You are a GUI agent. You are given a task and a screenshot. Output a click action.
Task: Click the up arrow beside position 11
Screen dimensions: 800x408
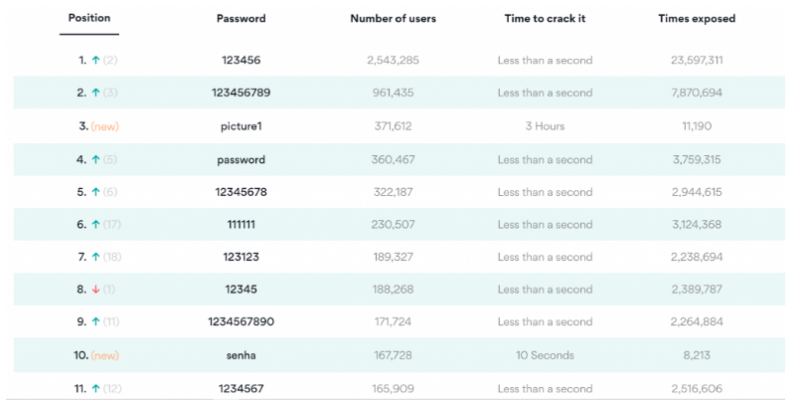tap(95, 389)
